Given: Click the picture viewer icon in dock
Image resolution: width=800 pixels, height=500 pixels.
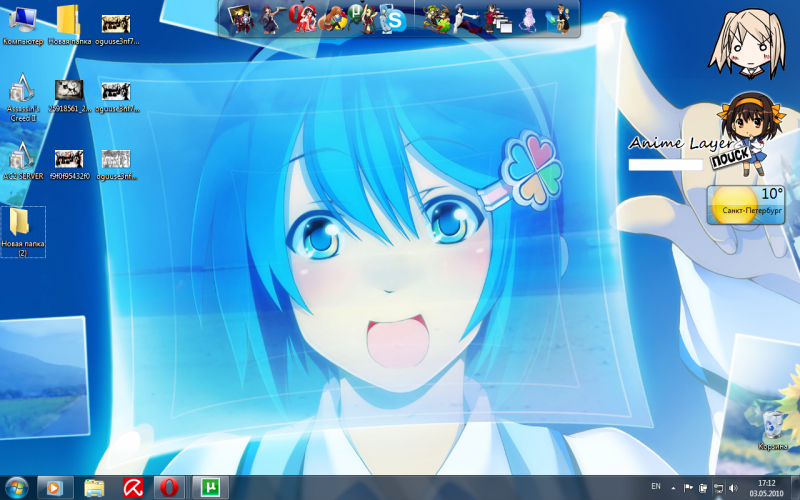Looking at the screenshot, I should (240, 18).
